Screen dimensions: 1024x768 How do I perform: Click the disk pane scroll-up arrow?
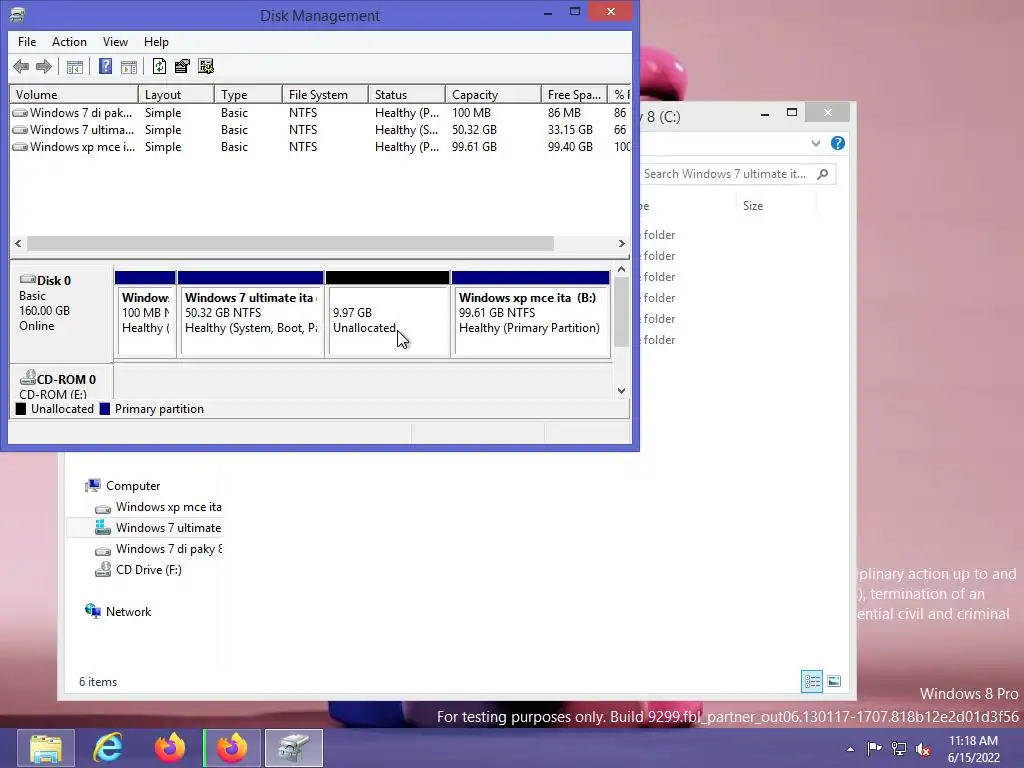621,269
